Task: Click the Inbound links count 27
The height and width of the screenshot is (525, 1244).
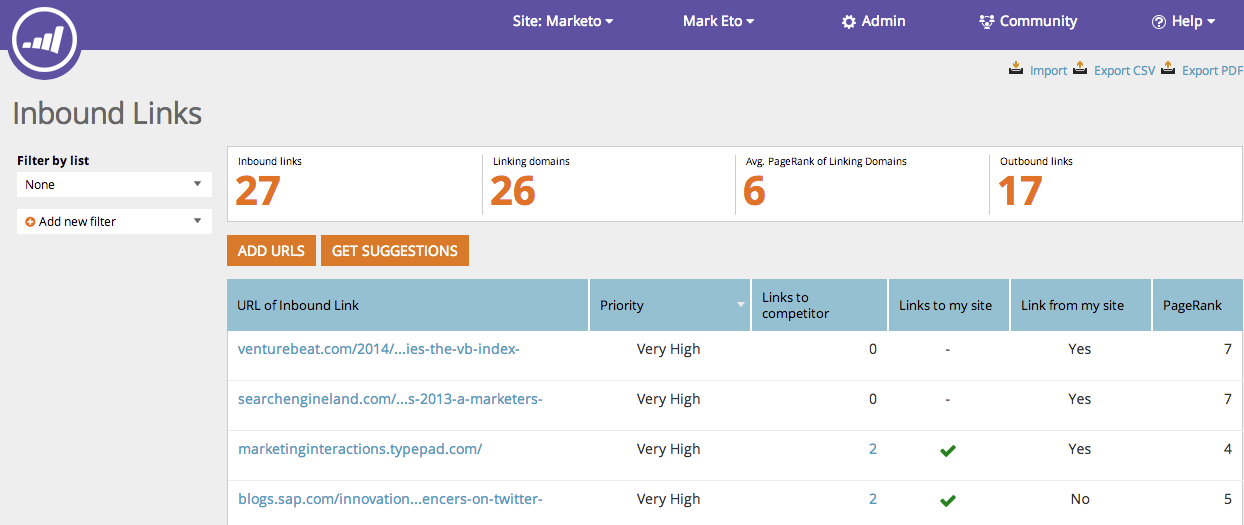Action: tap(258, 190)
